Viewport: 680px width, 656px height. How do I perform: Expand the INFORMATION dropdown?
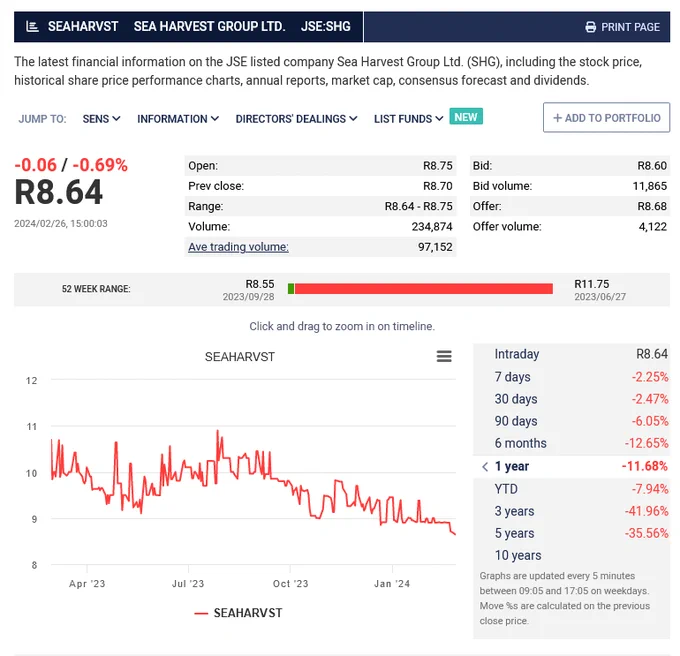(178, 119)
